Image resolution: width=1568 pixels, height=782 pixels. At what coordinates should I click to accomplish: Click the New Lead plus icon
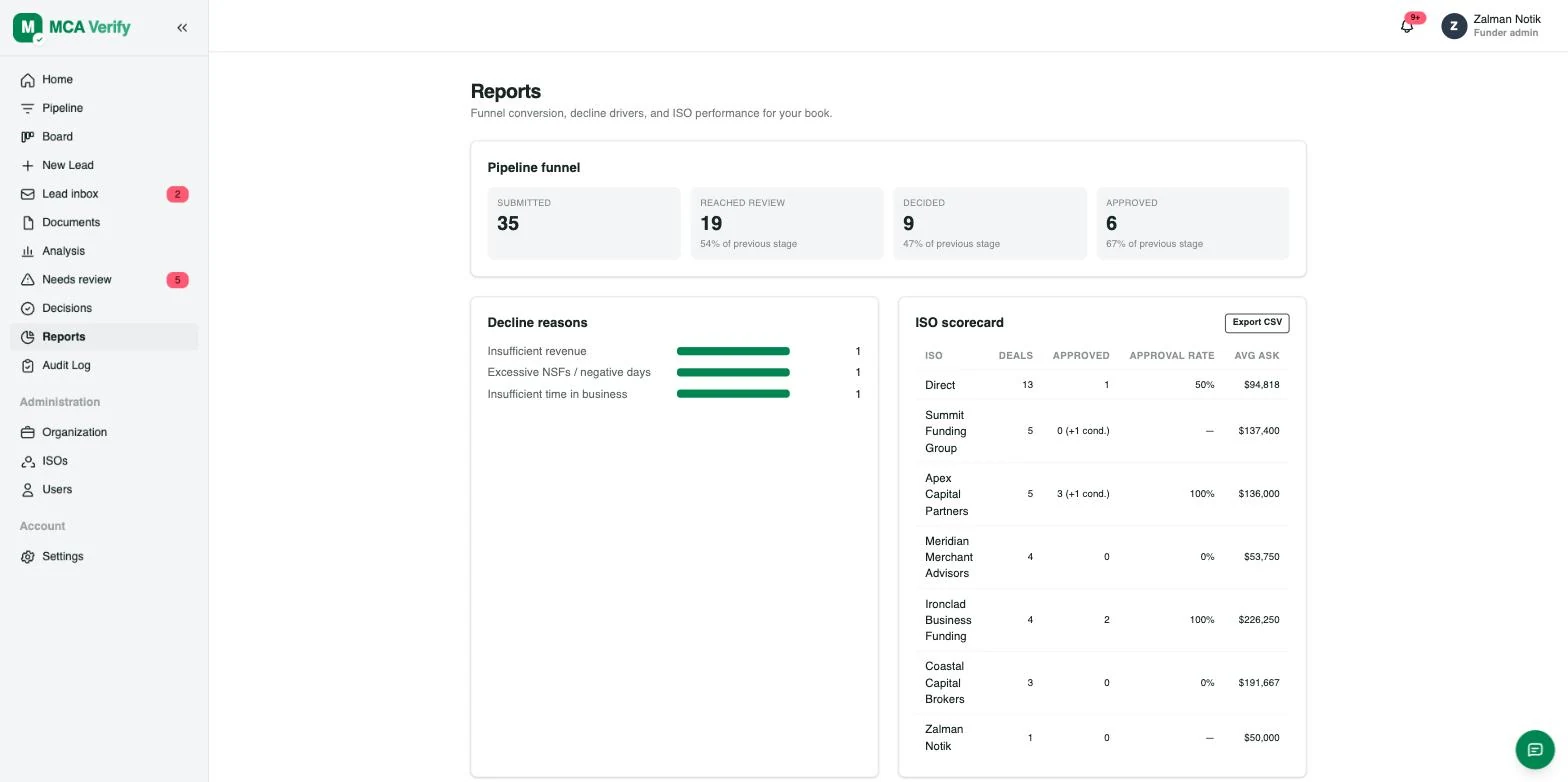pyautogui.click(x=28, y=166)
